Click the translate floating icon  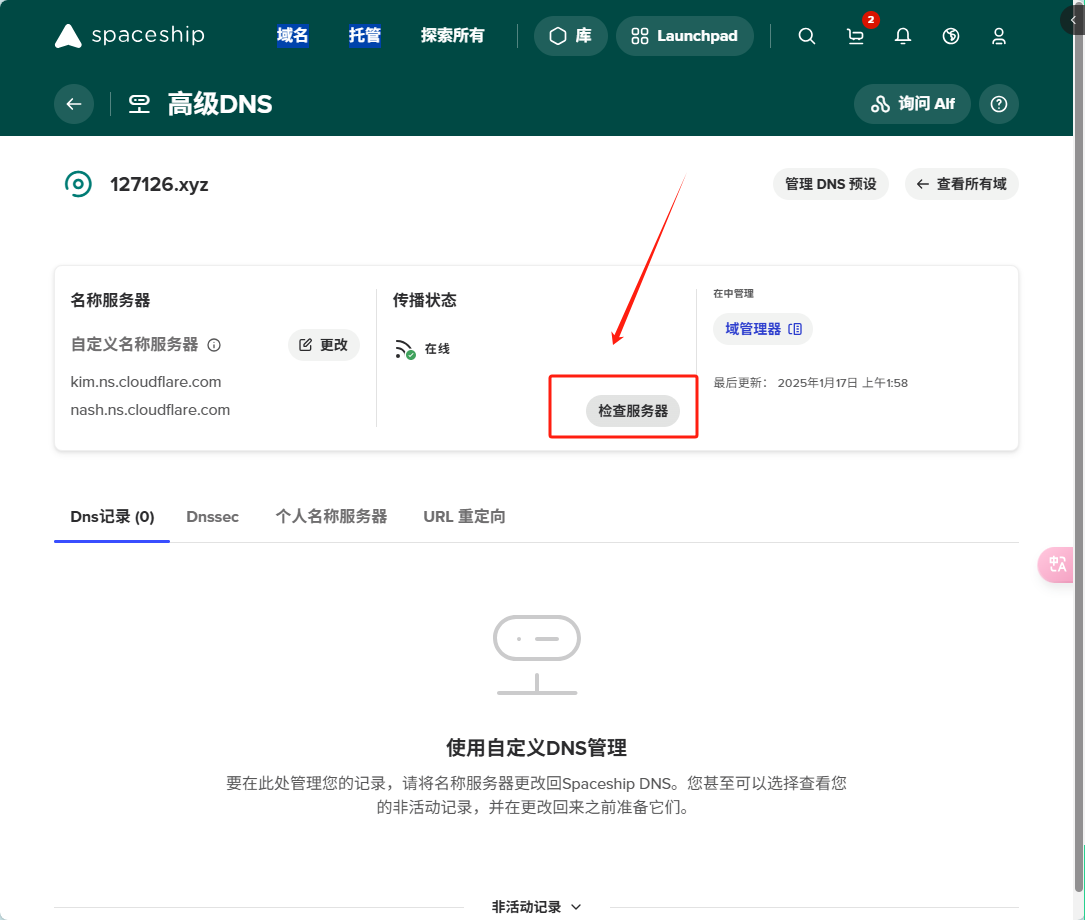click(x=1057, y=564)
